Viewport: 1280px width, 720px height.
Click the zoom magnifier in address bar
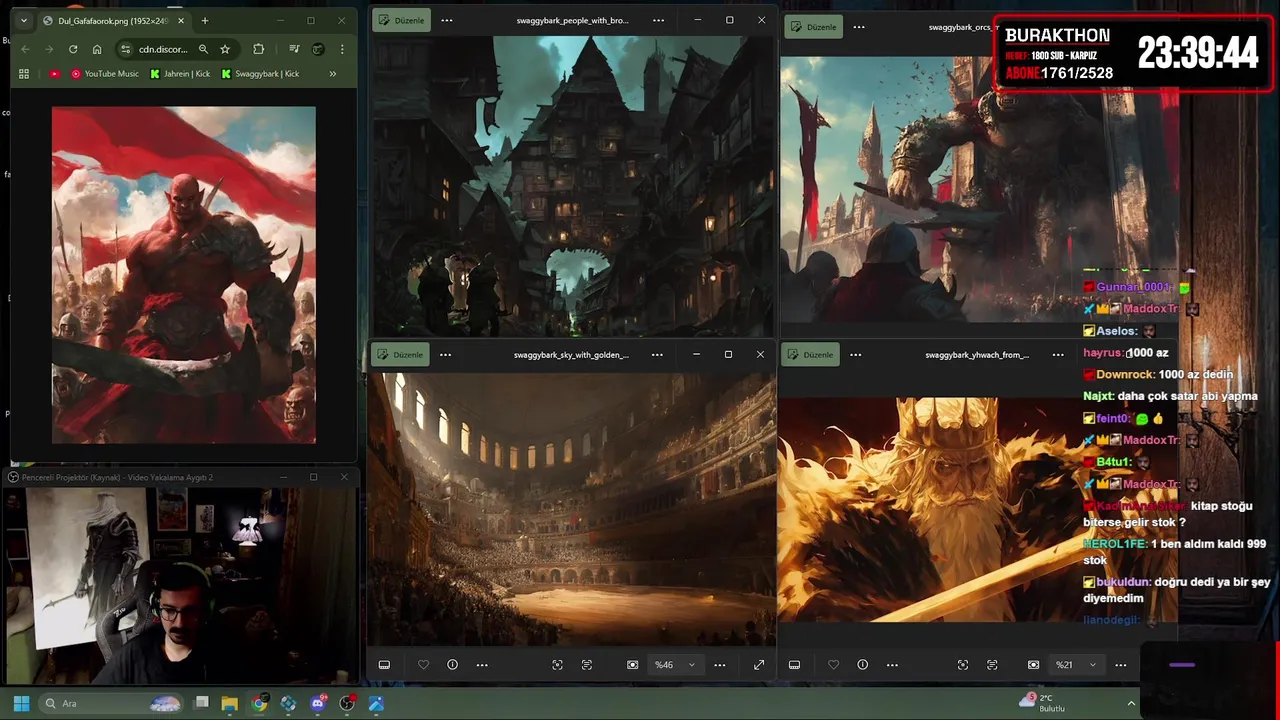[203, 49]
